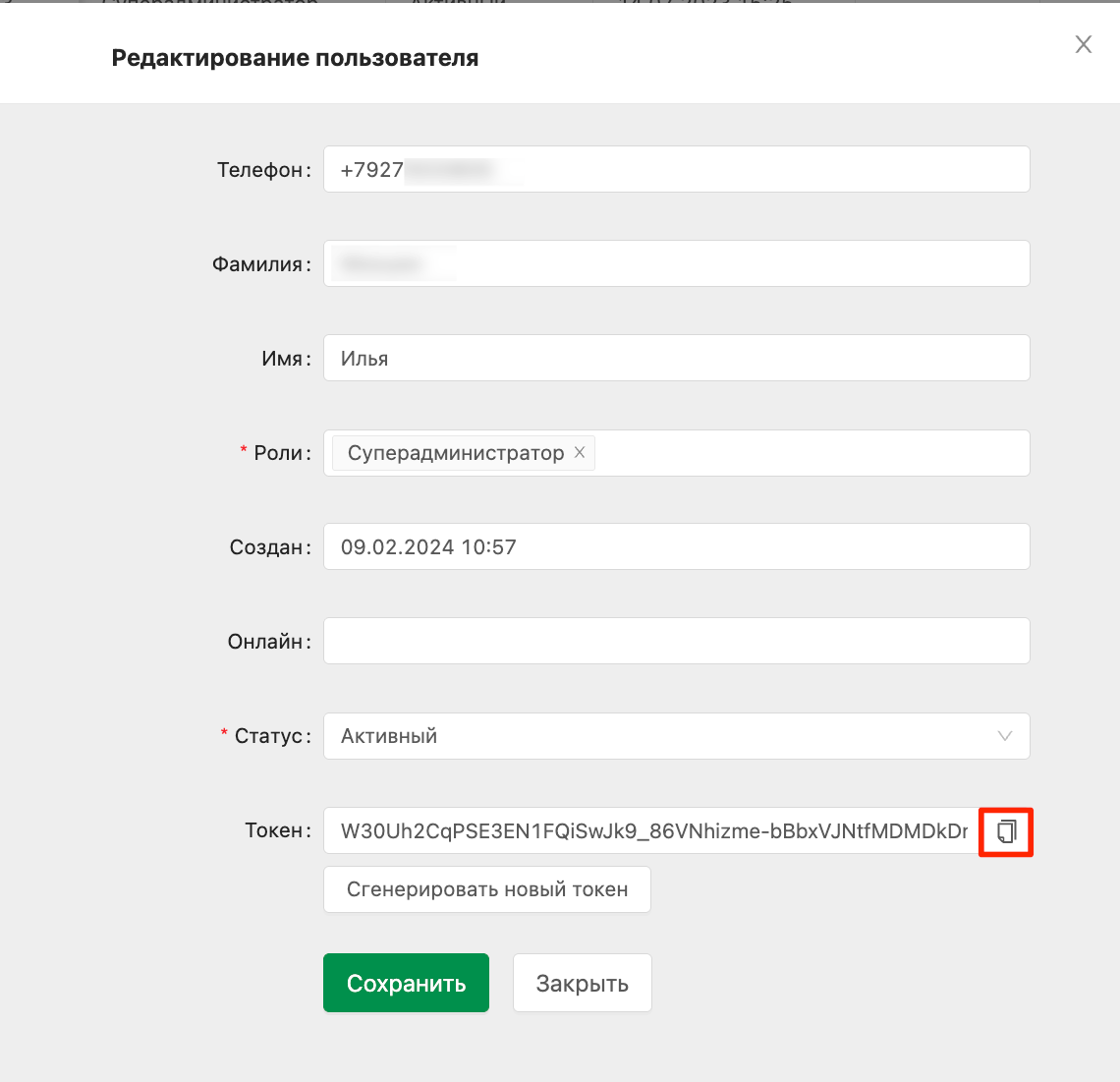Focus the Телефон input field
This screenshot has height=1082, width=1120.
[x=676, y=169]
